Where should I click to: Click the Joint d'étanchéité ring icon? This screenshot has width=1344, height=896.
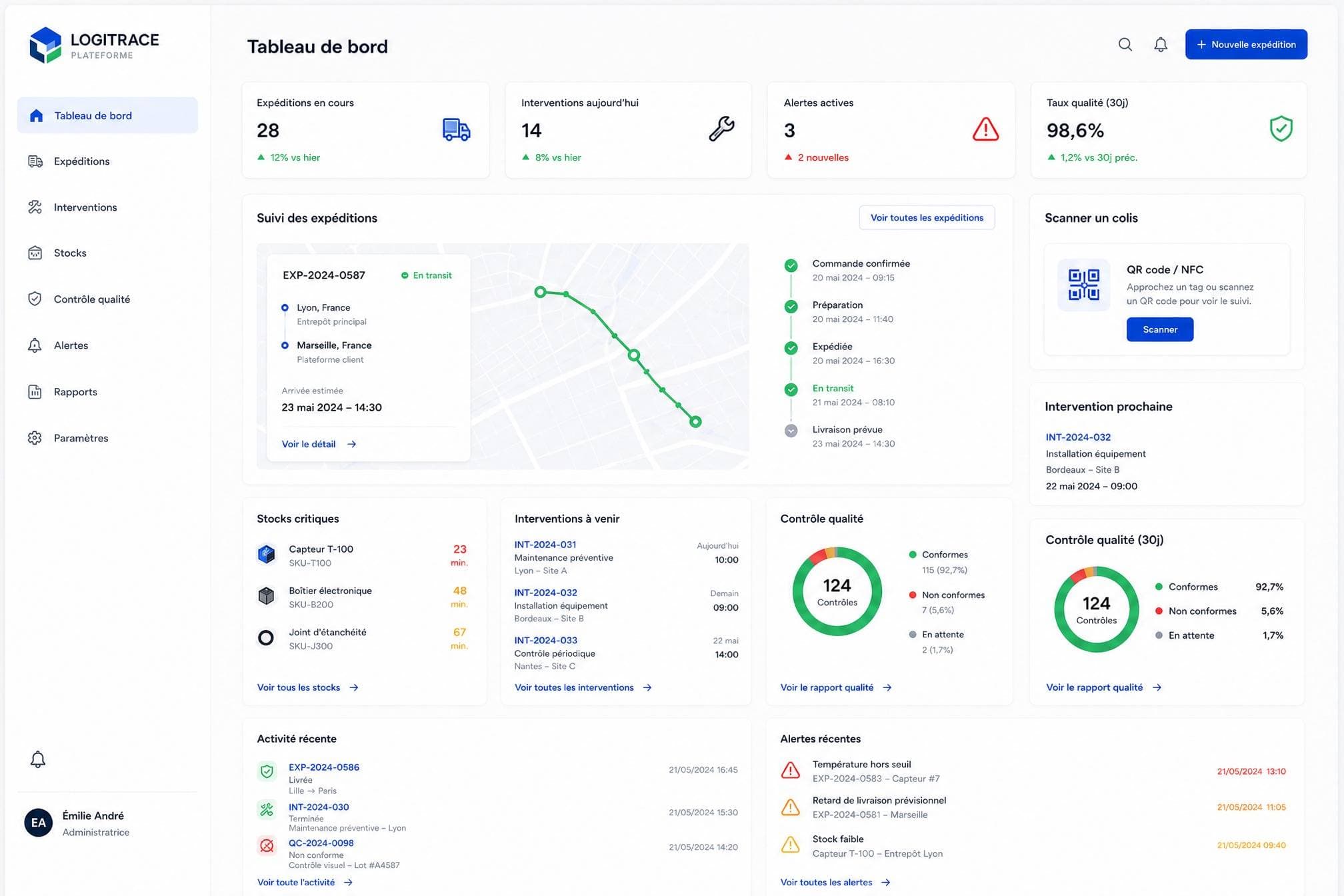tap(266, 638)
